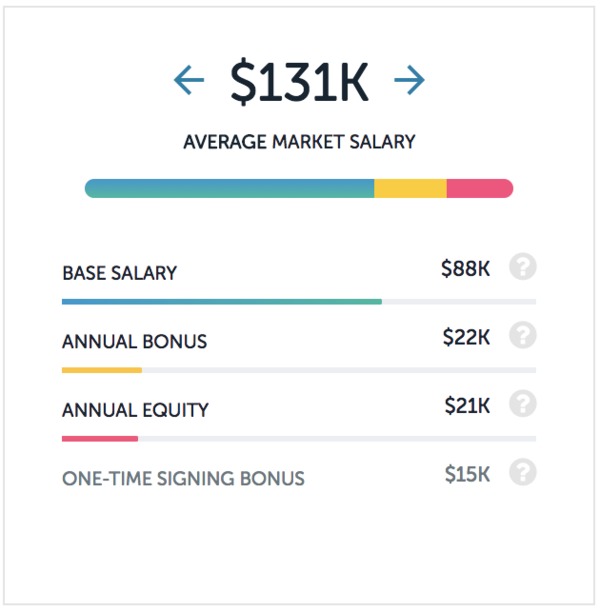Click the $15K signing bonus value

[468, 474]
